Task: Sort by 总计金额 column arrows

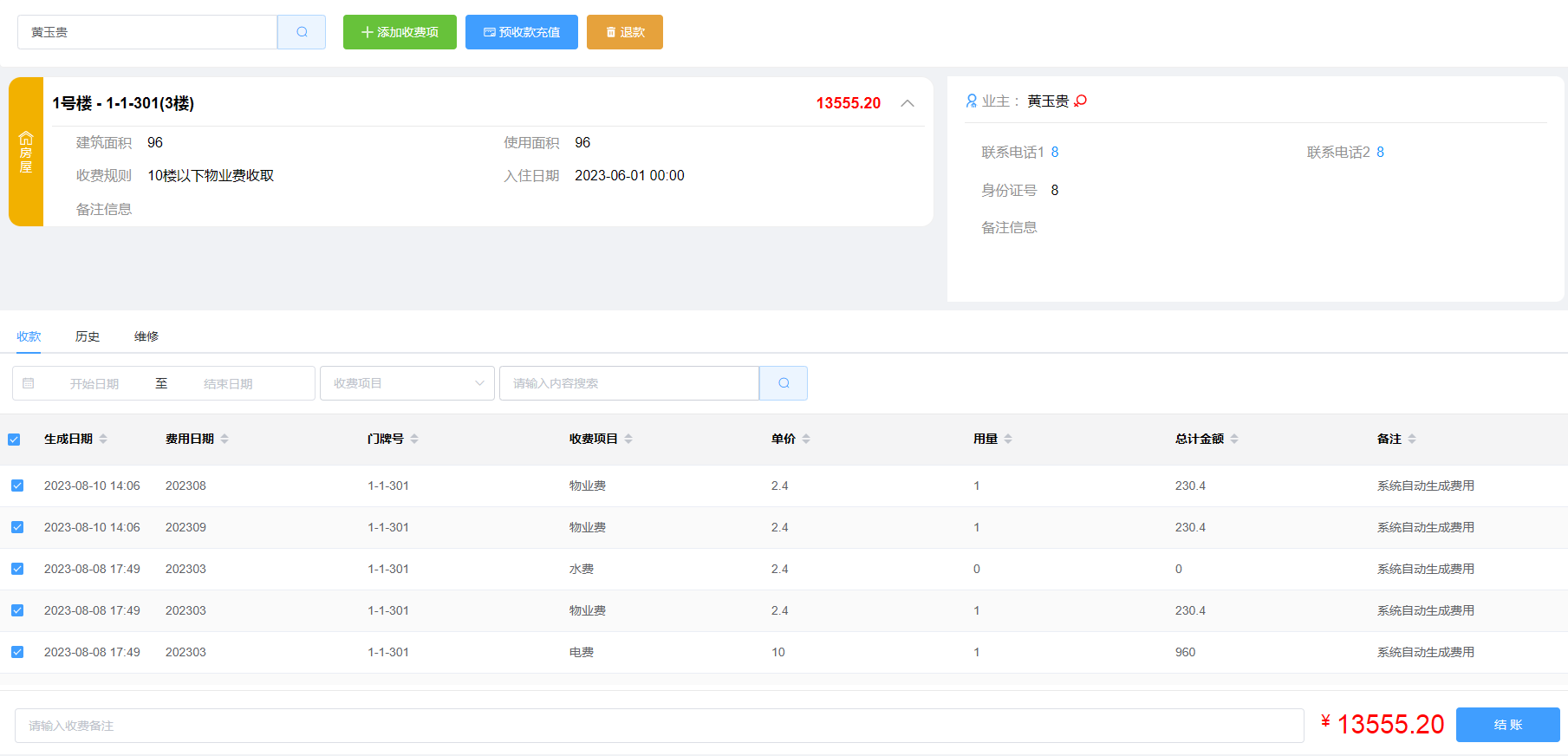Action: (x=1234, y=439)
